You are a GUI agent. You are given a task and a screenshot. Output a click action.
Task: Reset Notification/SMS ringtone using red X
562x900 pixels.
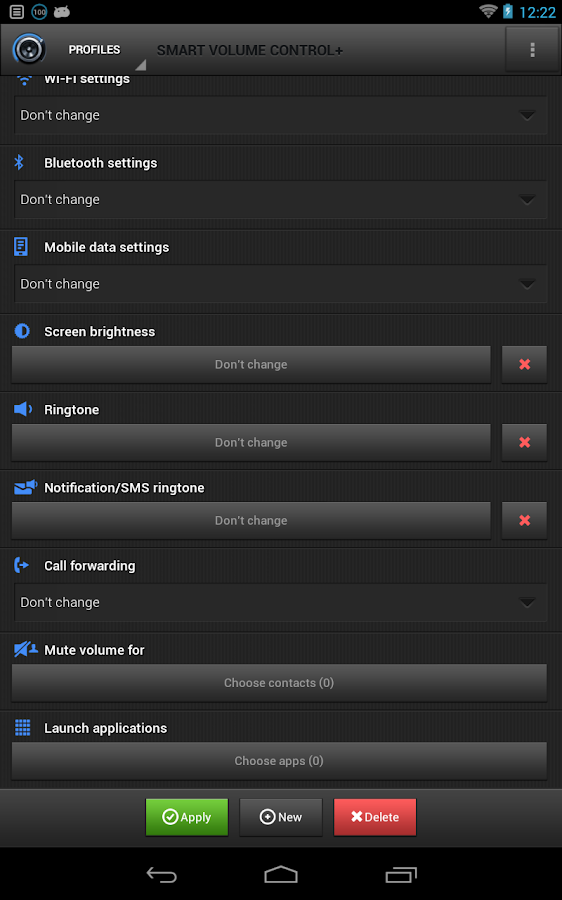[x=524, y=521]
